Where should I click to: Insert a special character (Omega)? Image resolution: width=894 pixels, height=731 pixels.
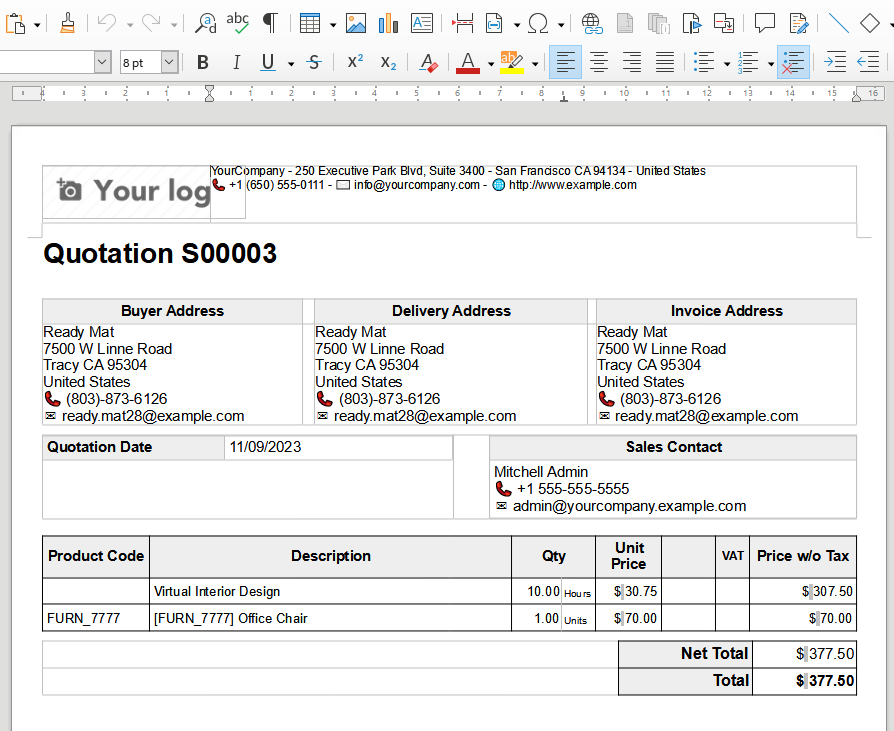point(538,24)
